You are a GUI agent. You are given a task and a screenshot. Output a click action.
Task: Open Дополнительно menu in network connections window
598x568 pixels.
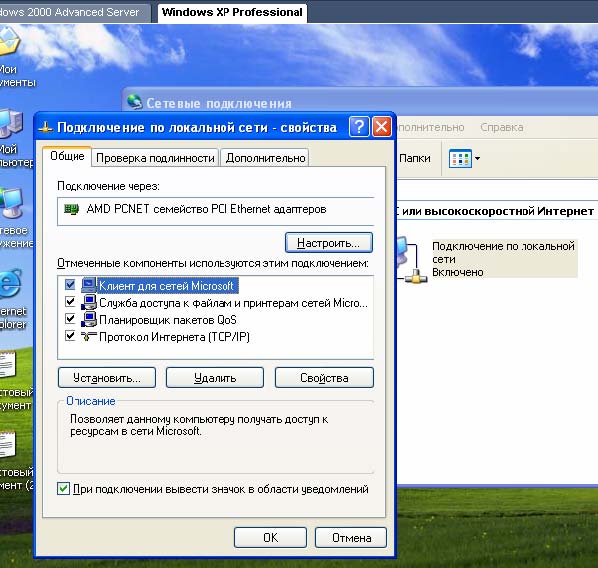click(x=431, y=127)
